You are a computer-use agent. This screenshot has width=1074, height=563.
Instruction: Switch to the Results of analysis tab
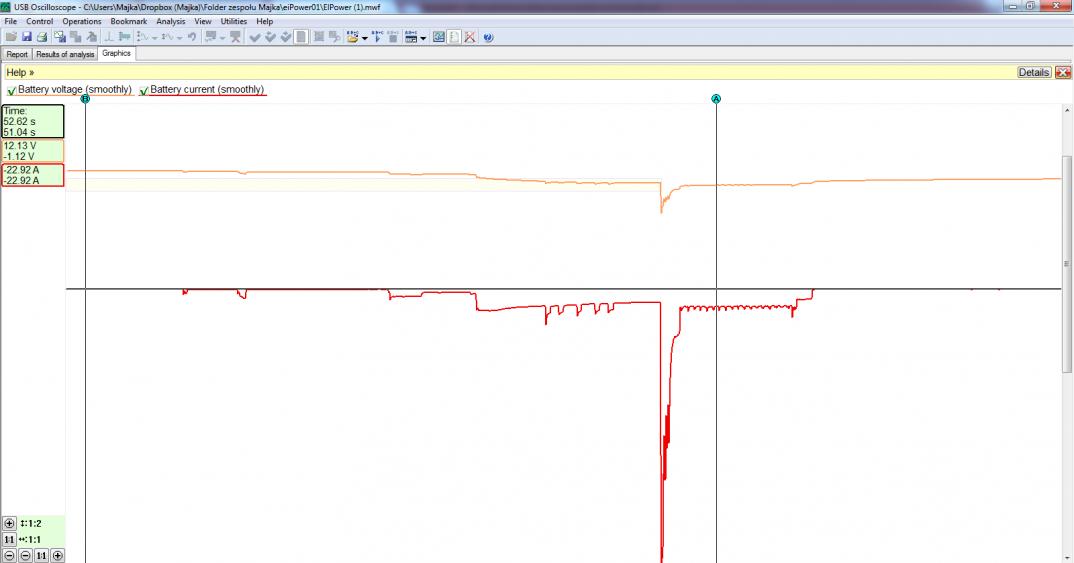pyautogui.click(x=65, y=54)
